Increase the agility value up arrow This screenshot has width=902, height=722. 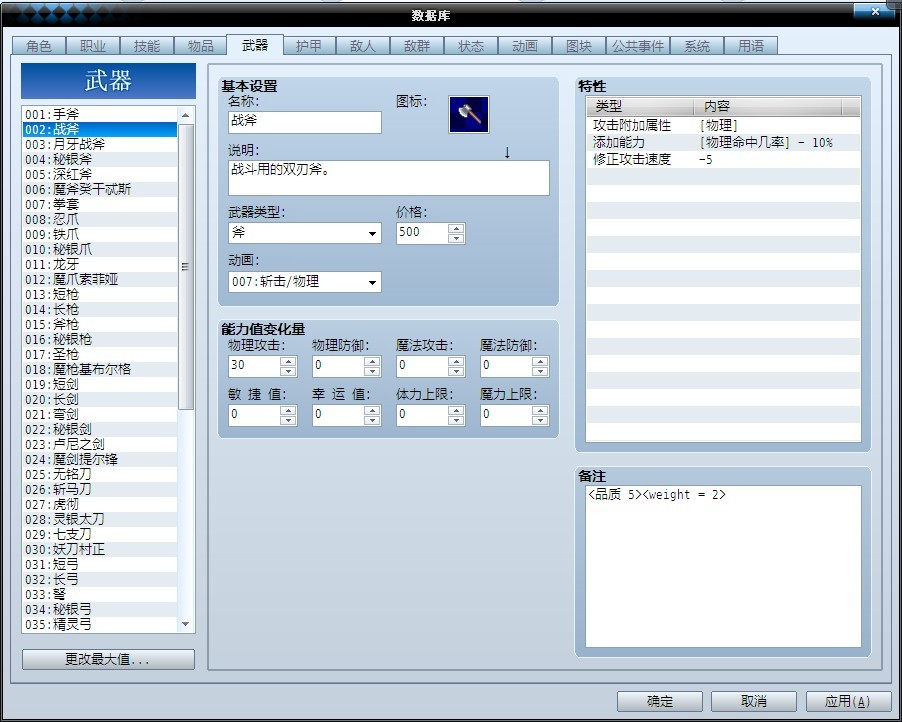[x=288, y=410]
